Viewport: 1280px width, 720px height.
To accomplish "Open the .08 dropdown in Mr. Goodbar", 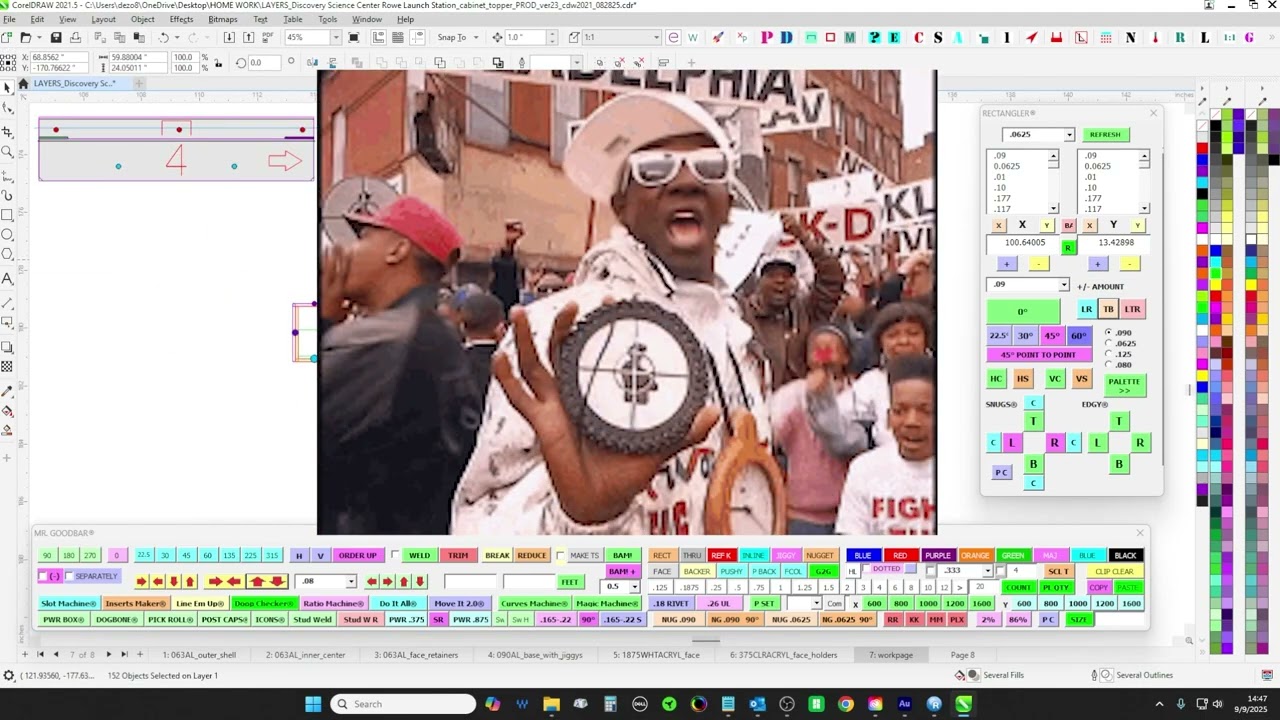I will (351, 582).
